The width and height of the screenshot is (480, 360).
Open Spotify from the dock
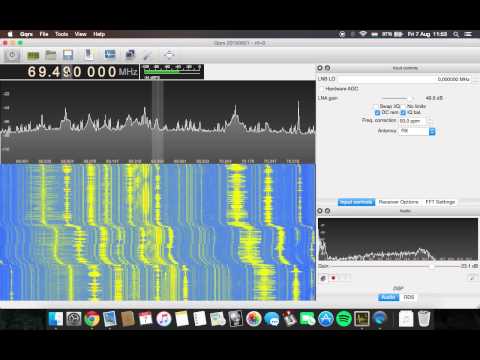click(x=344, y=319)
